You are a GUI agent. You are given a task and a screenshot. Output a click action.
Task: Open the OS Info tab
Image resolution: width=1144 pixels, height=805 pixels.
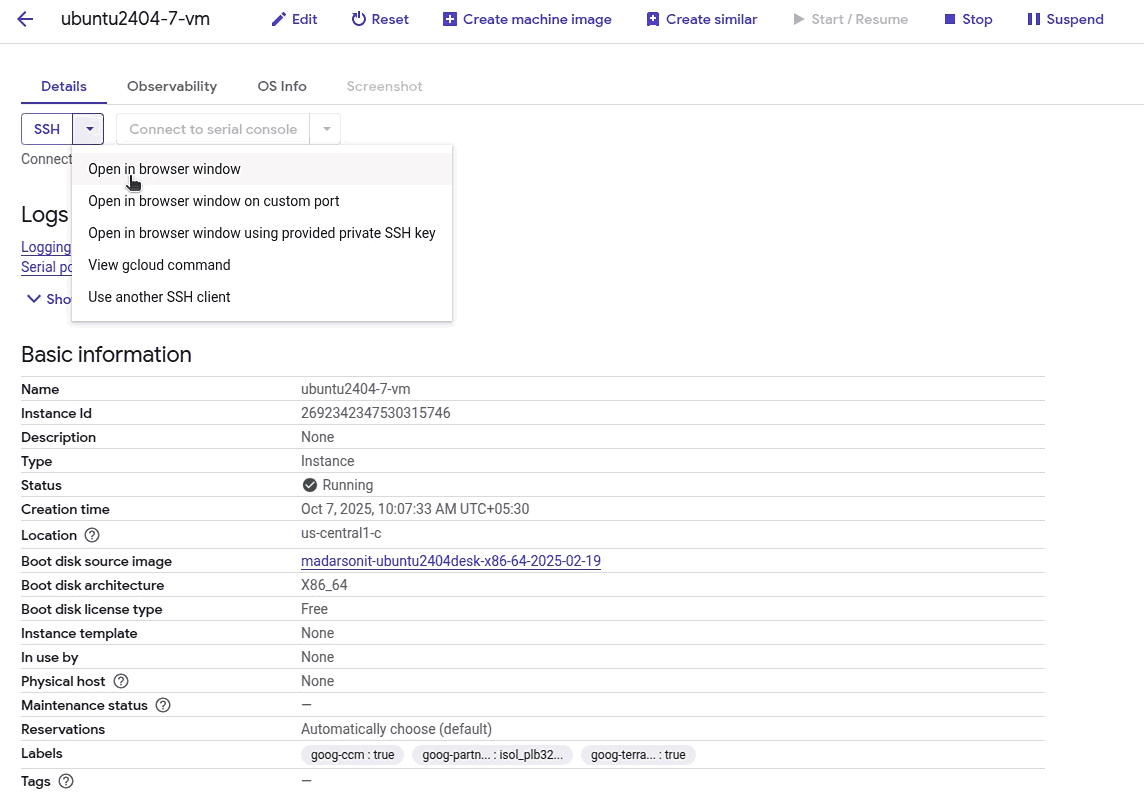point(282,86)
